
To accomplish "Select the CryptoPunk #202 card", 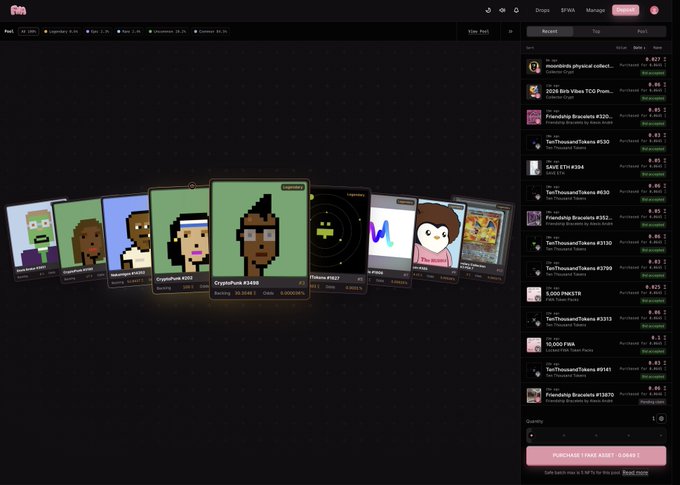I will click(x=179, y=240).
